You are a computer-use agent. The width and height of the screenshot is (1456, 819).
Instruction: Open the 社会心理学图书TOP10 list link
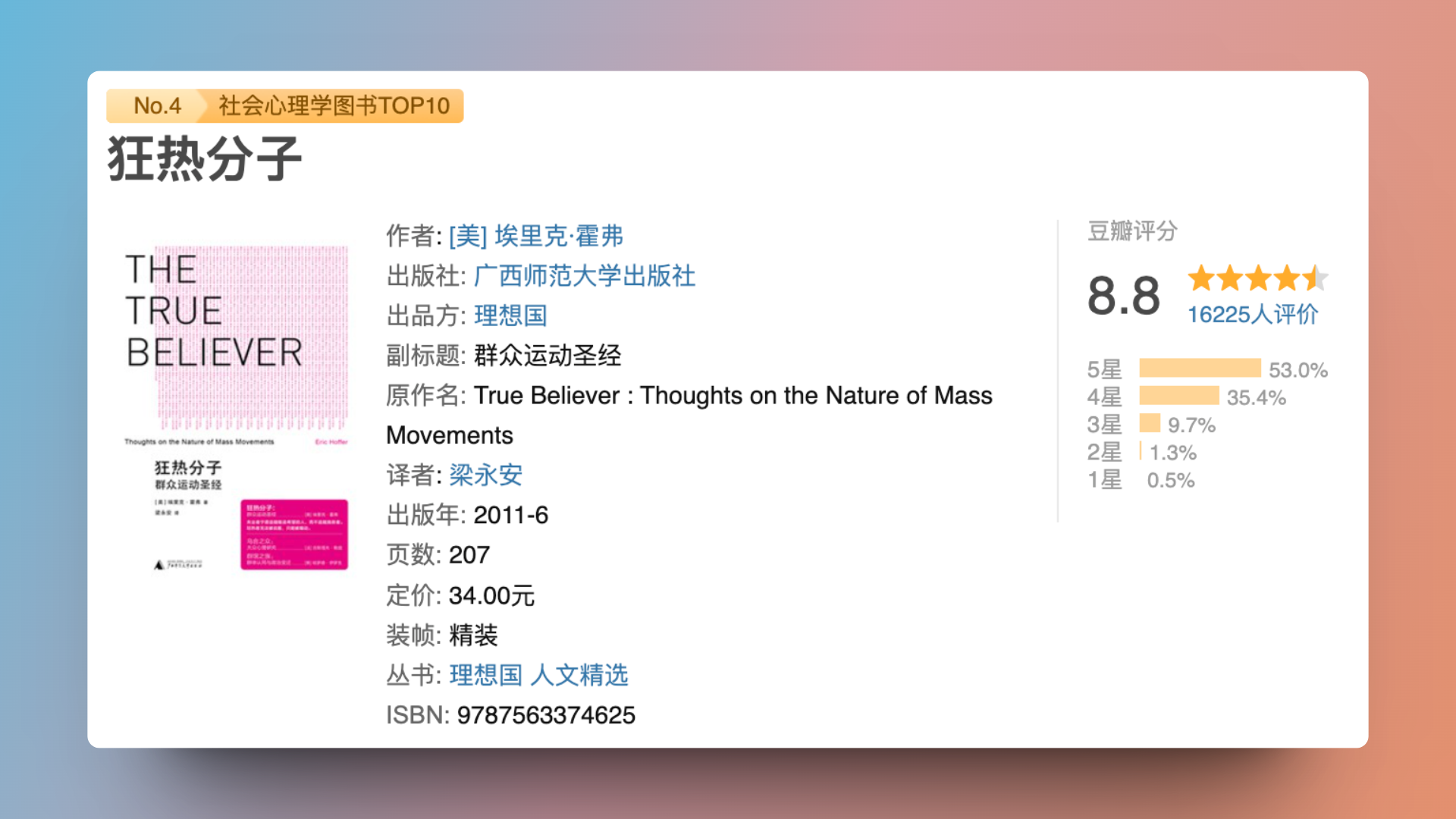[334, 105]
